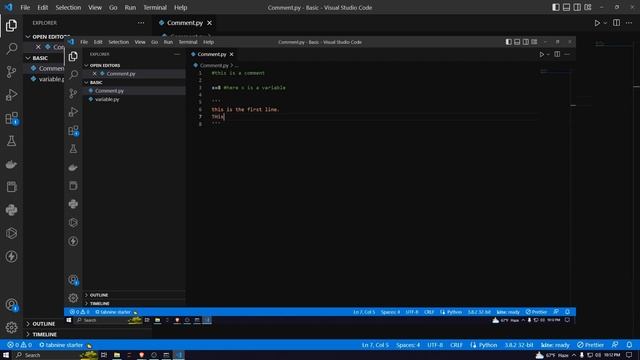The height and width of the screenshot is (360, 640).
Task: Run Python file using inner window play button
Action: [542, 54]
